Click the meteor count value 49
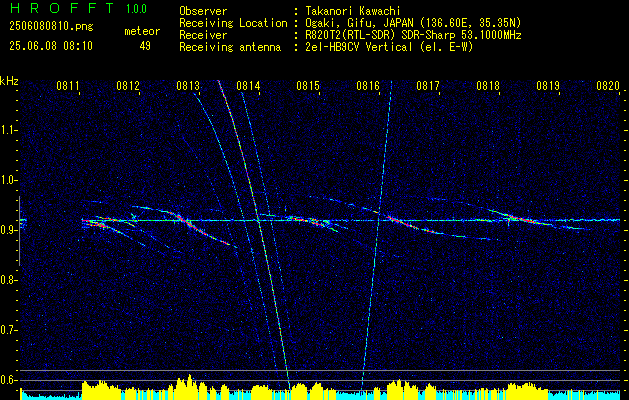The width and height of the screenshot is (629, 400). pyautogui.click(x=145, y=46)
